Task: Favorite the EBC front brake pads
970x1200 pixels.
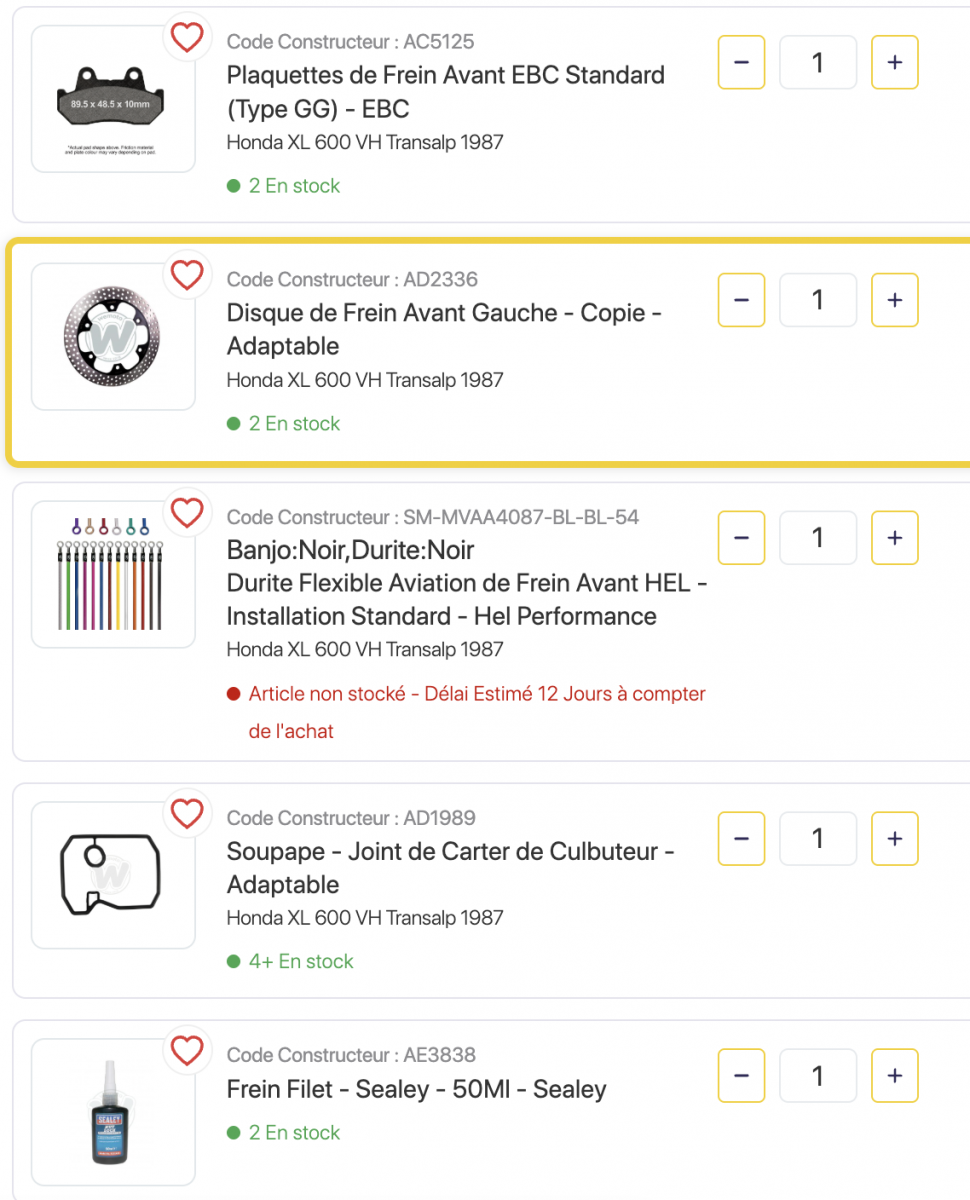Action: click(187, 38)
